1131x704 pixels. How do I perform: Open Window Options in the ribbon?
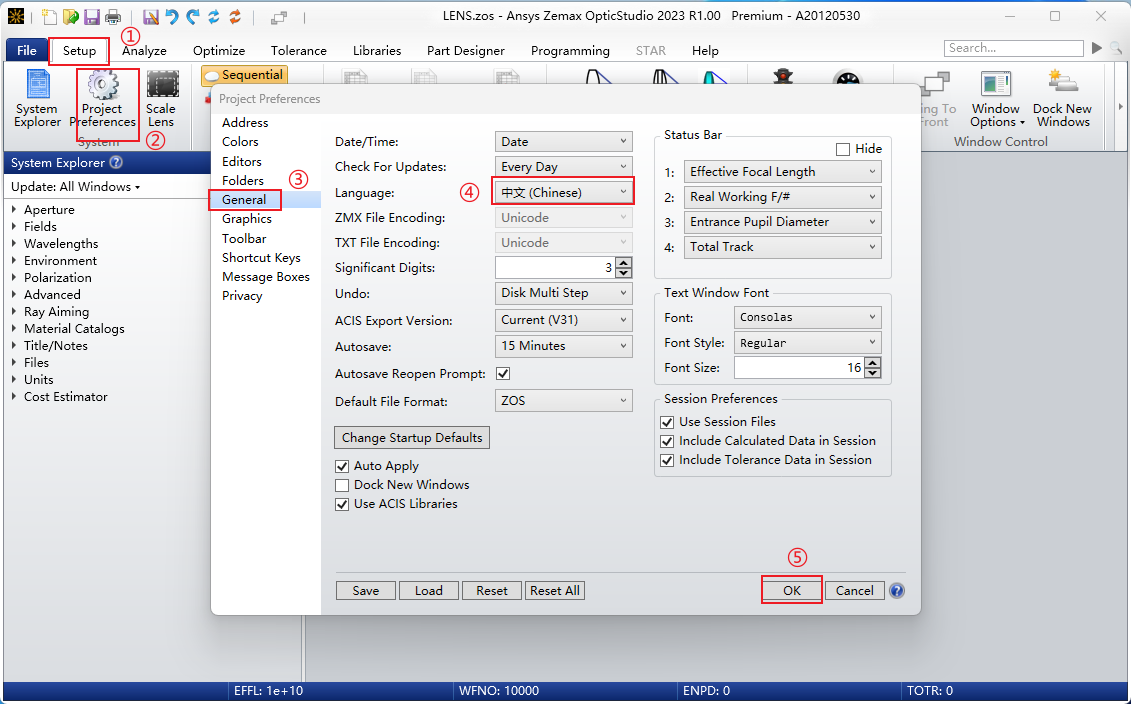[x=996, y=99]
